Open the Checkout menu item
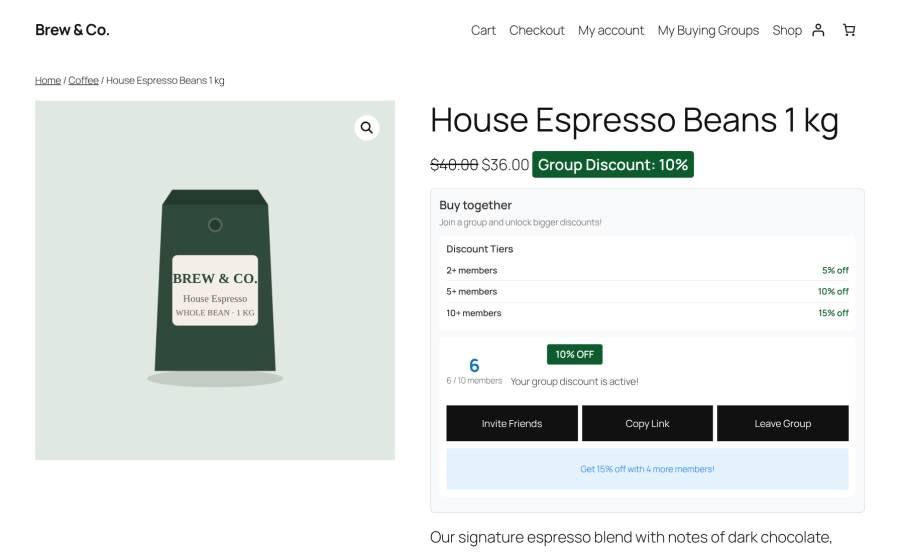 537,30
